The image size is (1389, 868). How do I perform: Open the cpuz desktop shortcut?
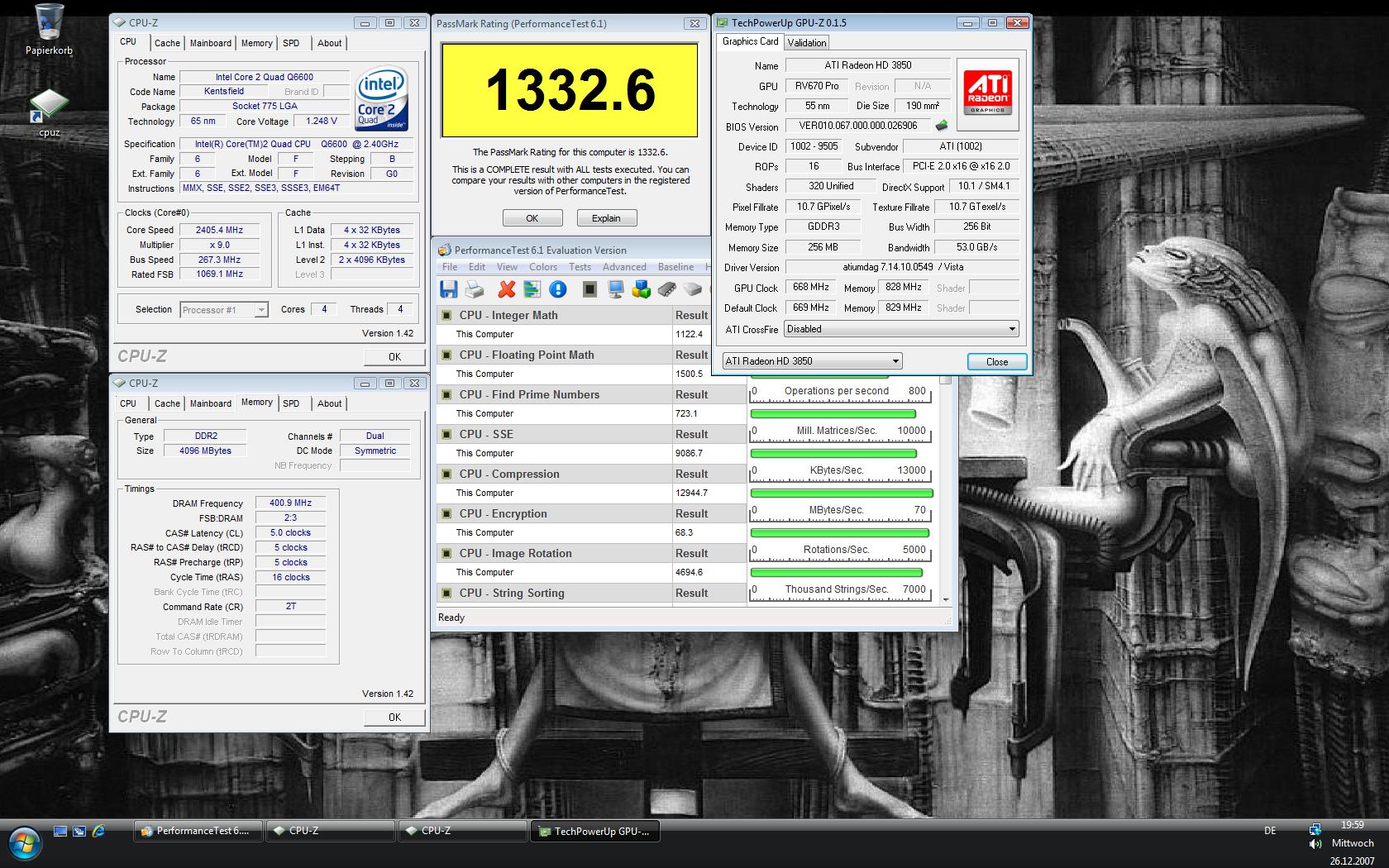coord(49,112)
